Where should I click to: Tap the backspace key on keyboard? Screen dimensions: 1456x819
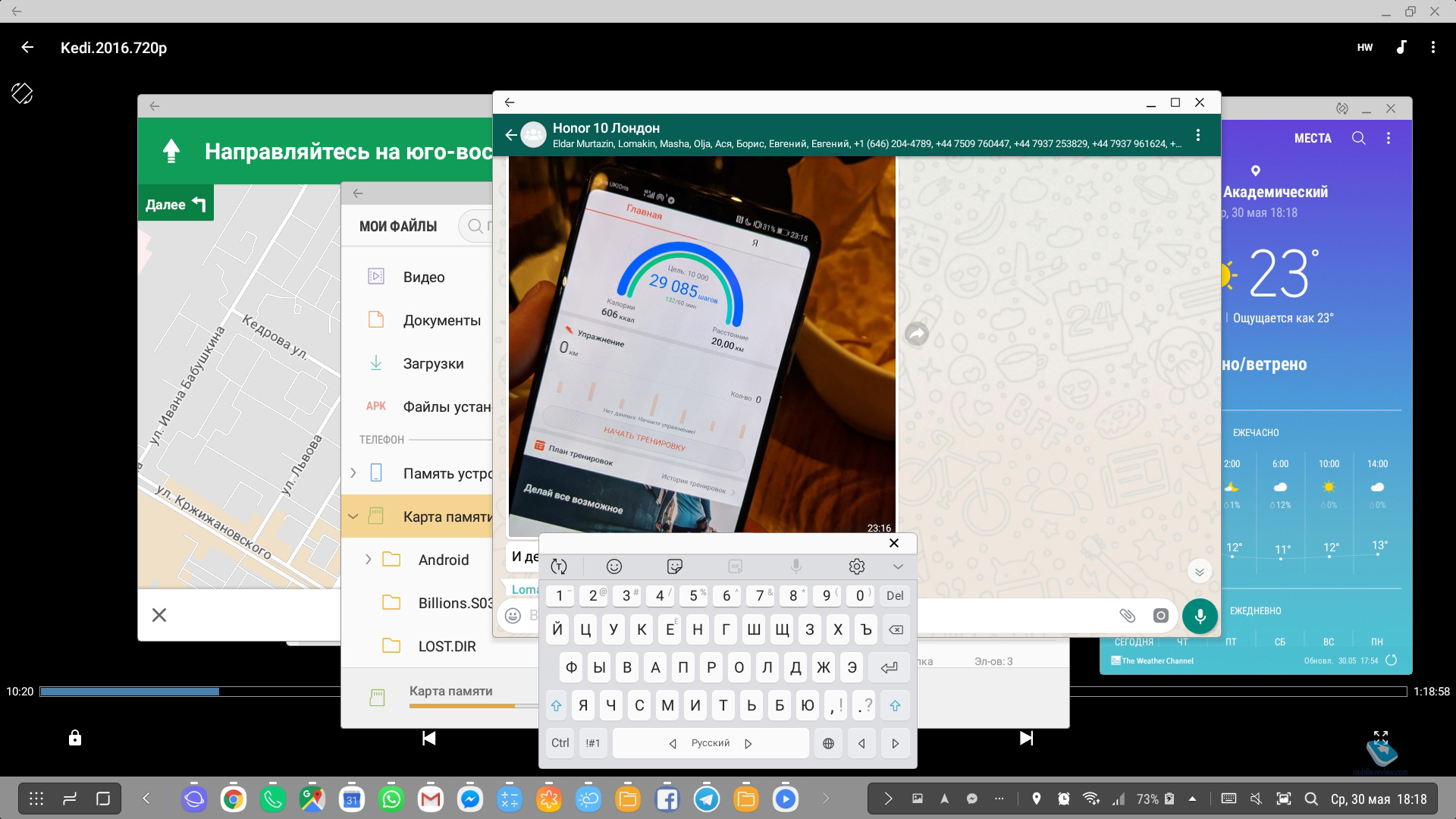point(895,629)
